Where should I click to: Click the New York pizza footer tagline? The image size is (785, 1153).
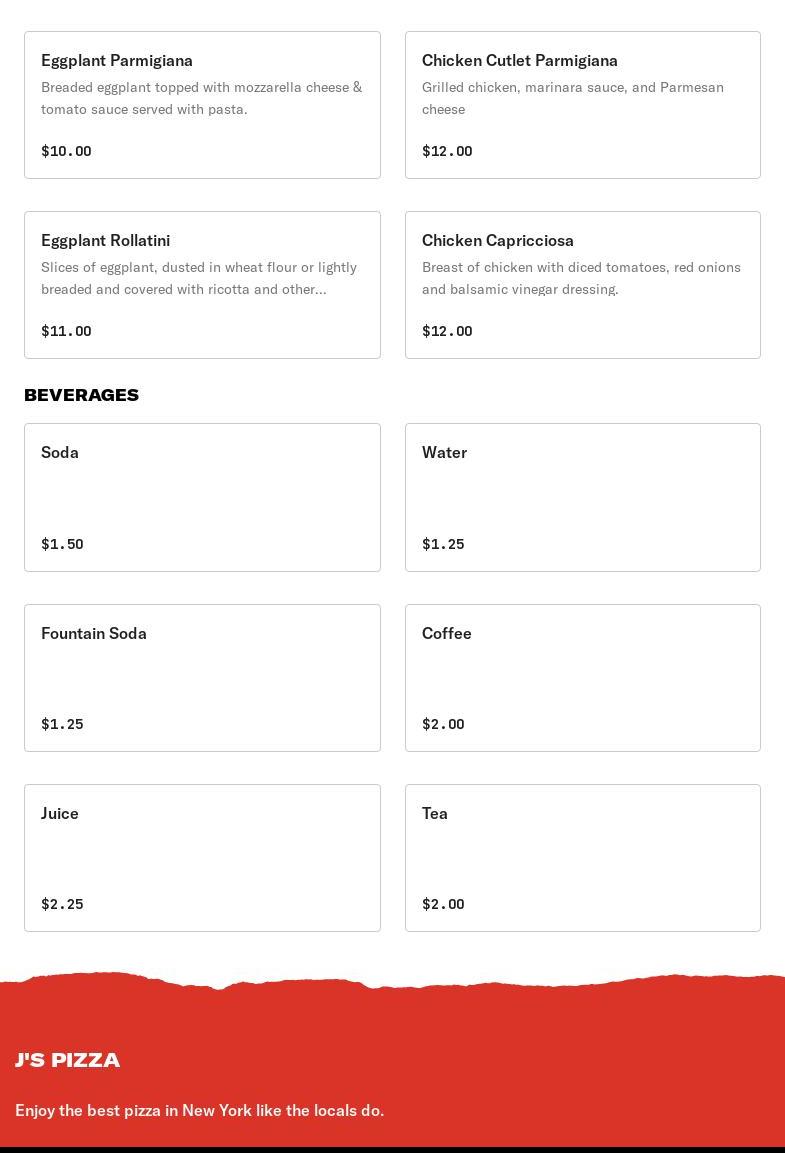[200, 1110]
